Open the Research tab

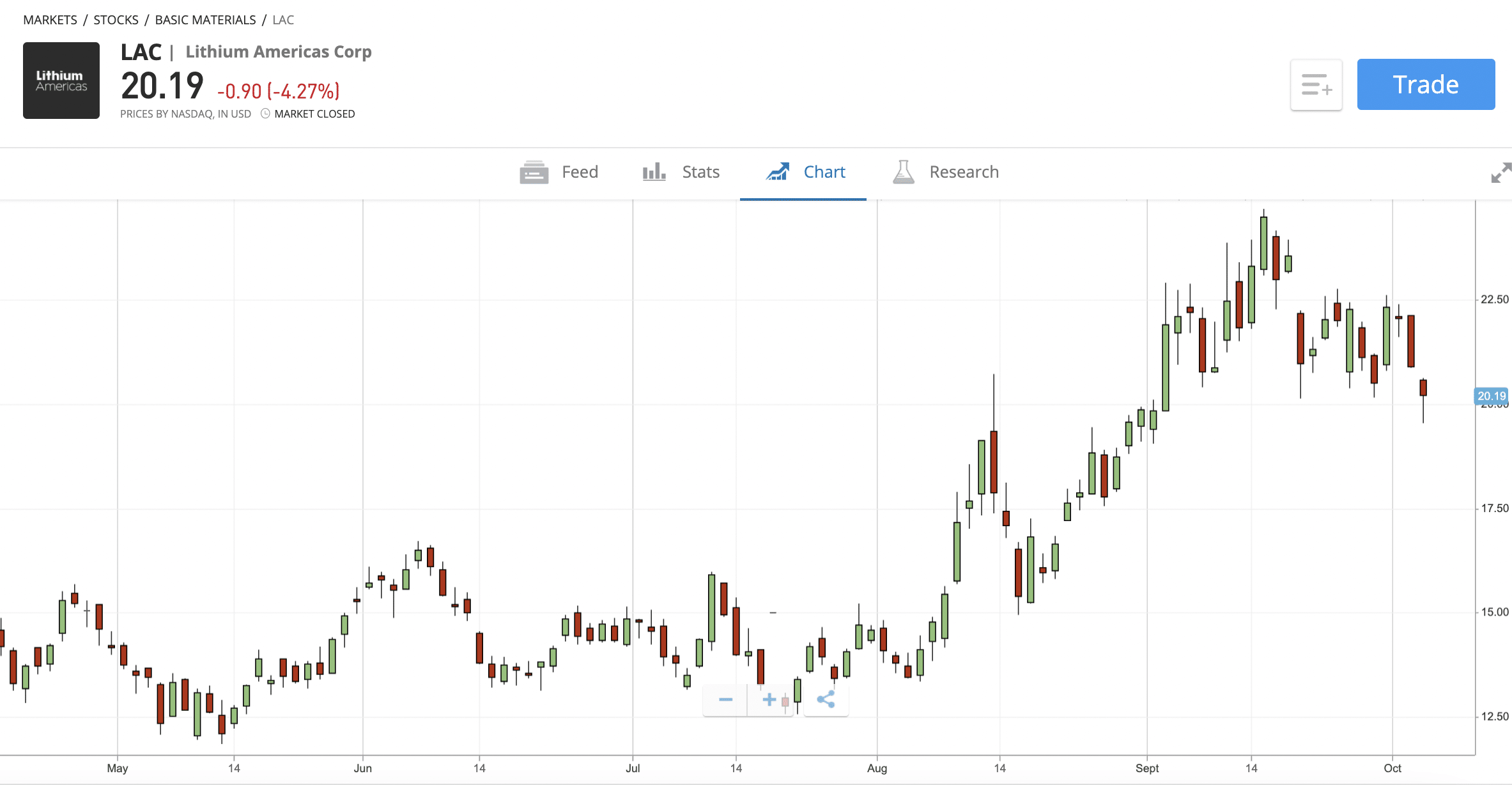pos(945,172)
